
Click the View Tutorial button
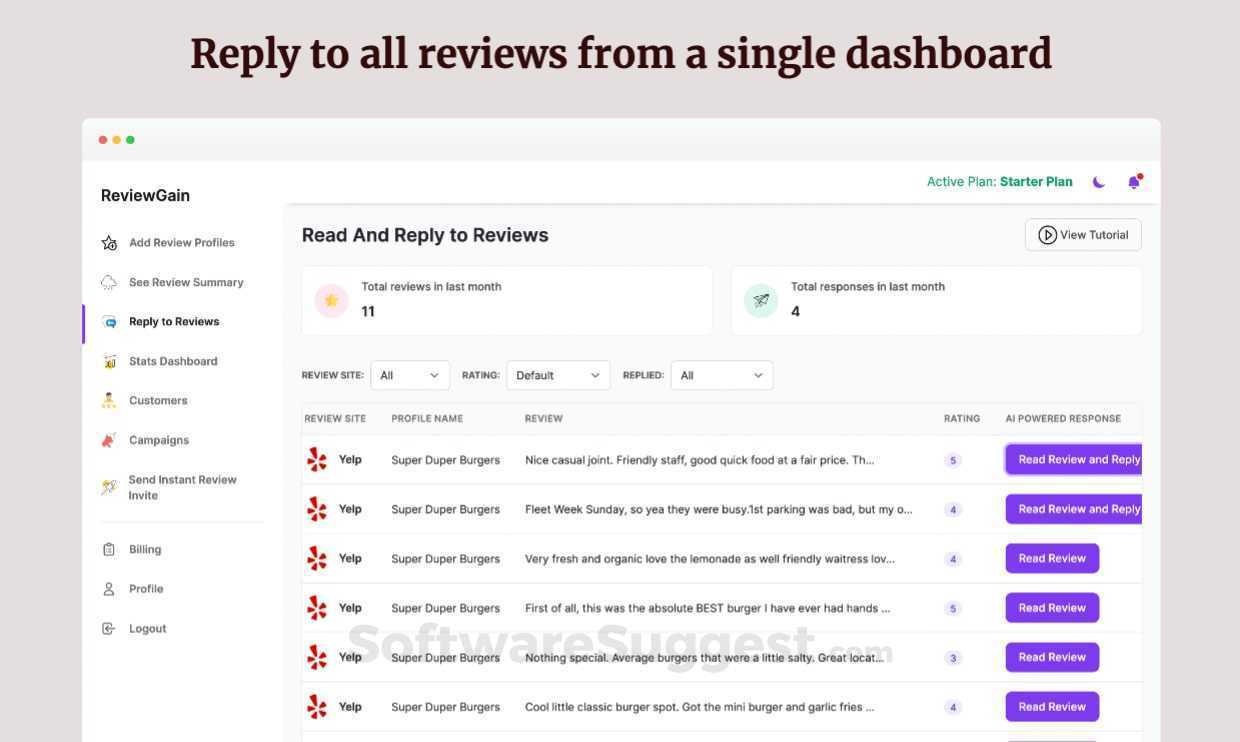(1083, 234)
